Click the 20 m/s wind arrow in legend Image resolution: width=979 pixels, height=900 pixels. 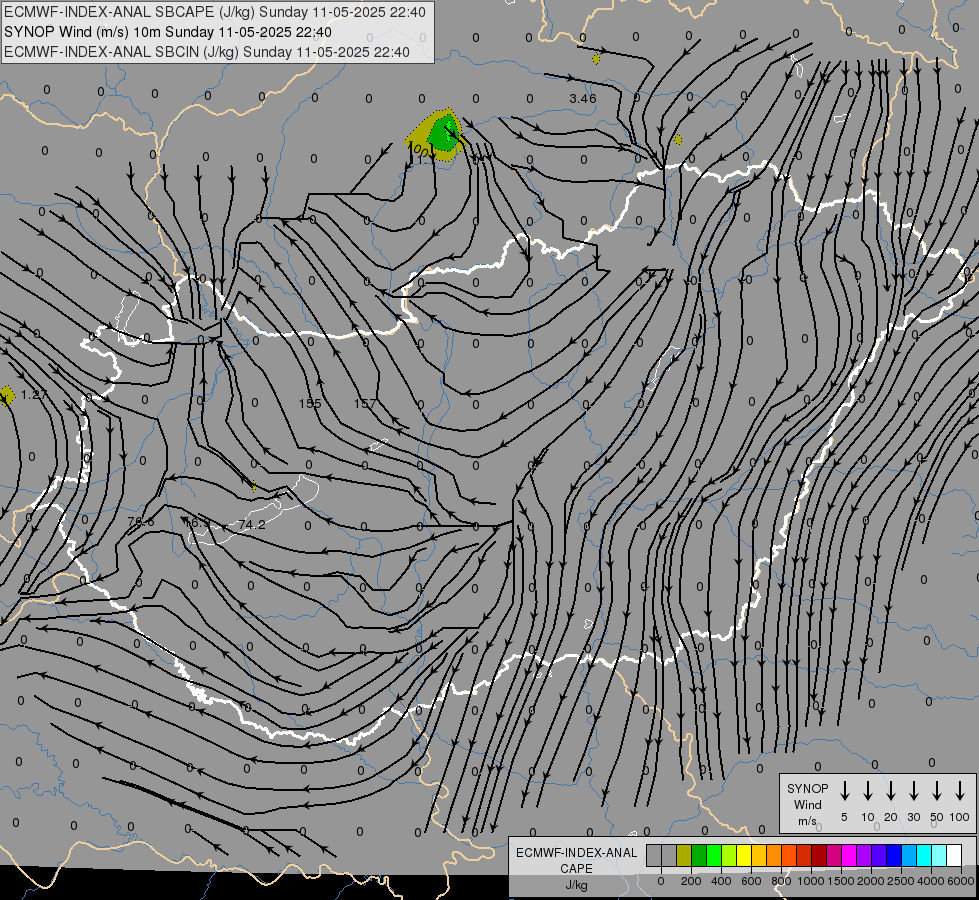click(x=891, y=791)
